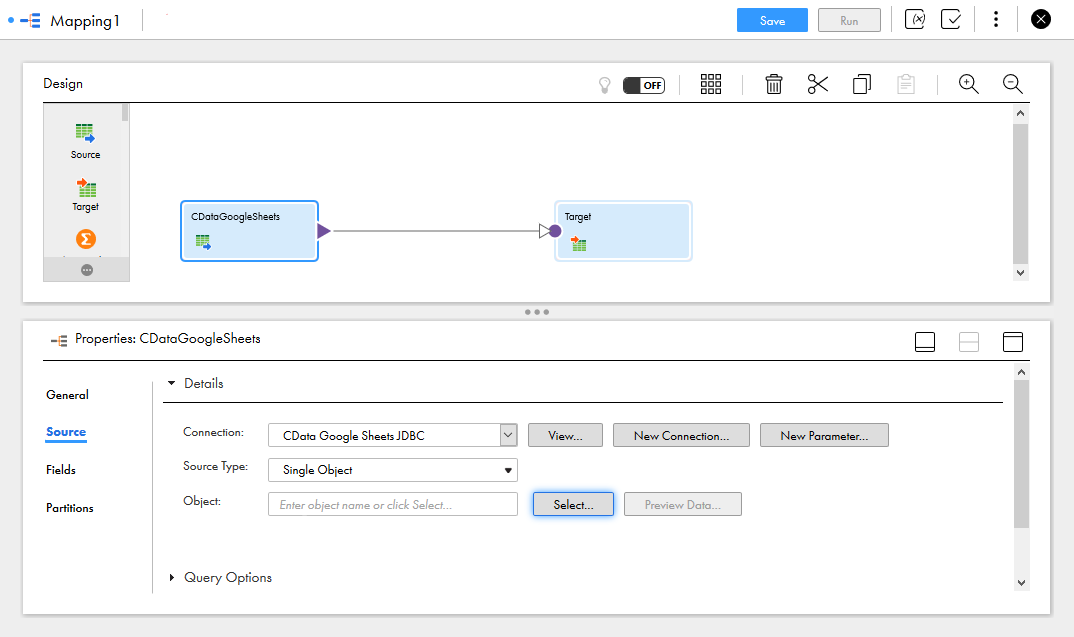
Task: Add Source transformation from palette
Action: [x=86, y=139]
